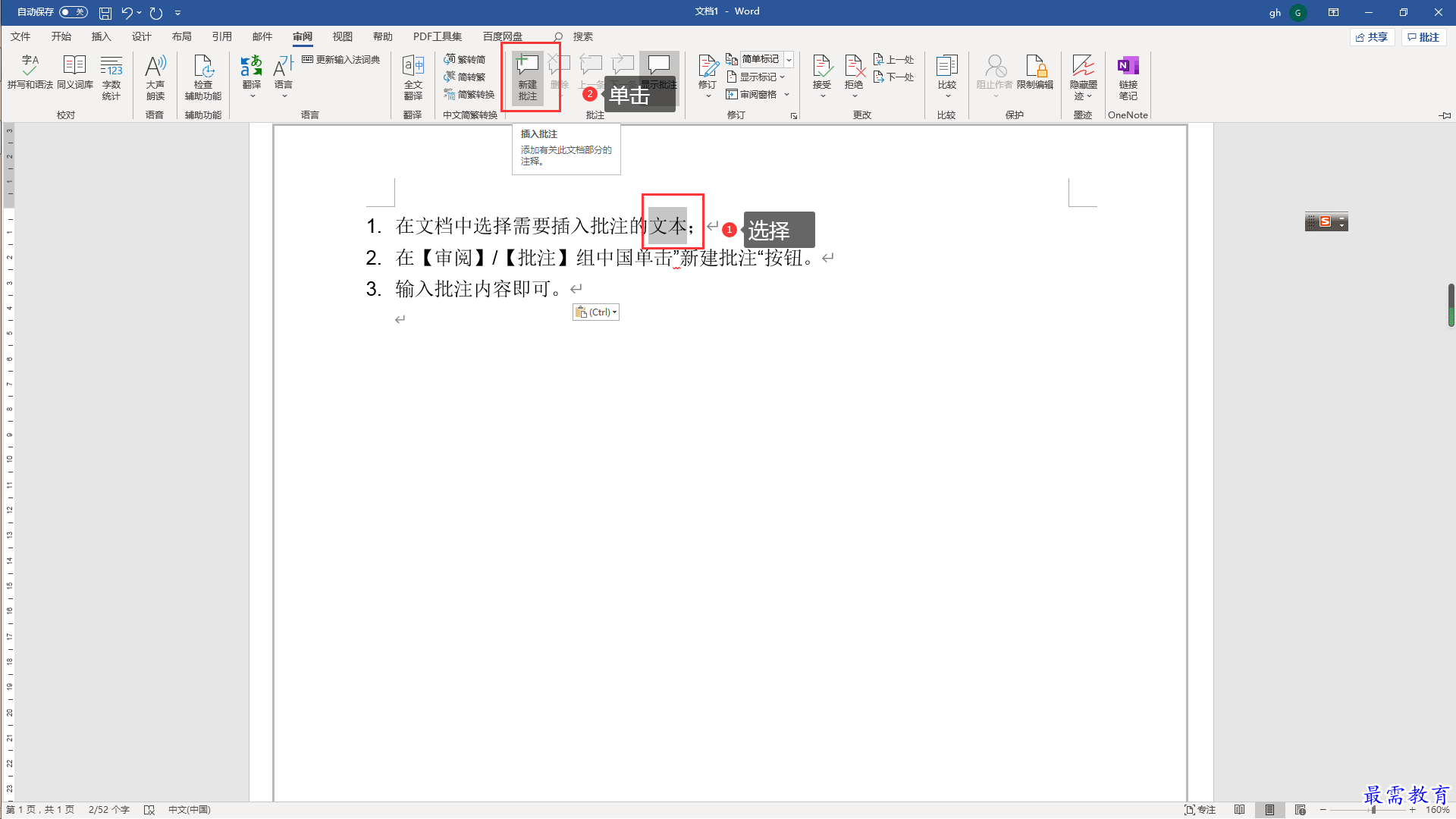Click the Redo/Repeat icon
This screenshot has height=819, width=1456.
(x=156, y=13)
